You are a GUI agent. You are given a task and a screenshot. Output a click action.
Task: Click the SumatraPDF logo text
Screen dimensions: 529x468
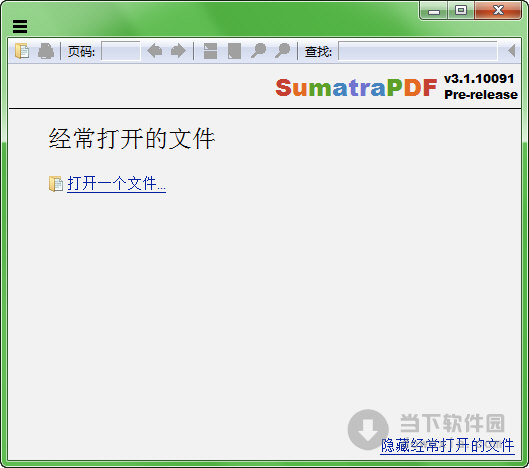[x=356, y=88]
